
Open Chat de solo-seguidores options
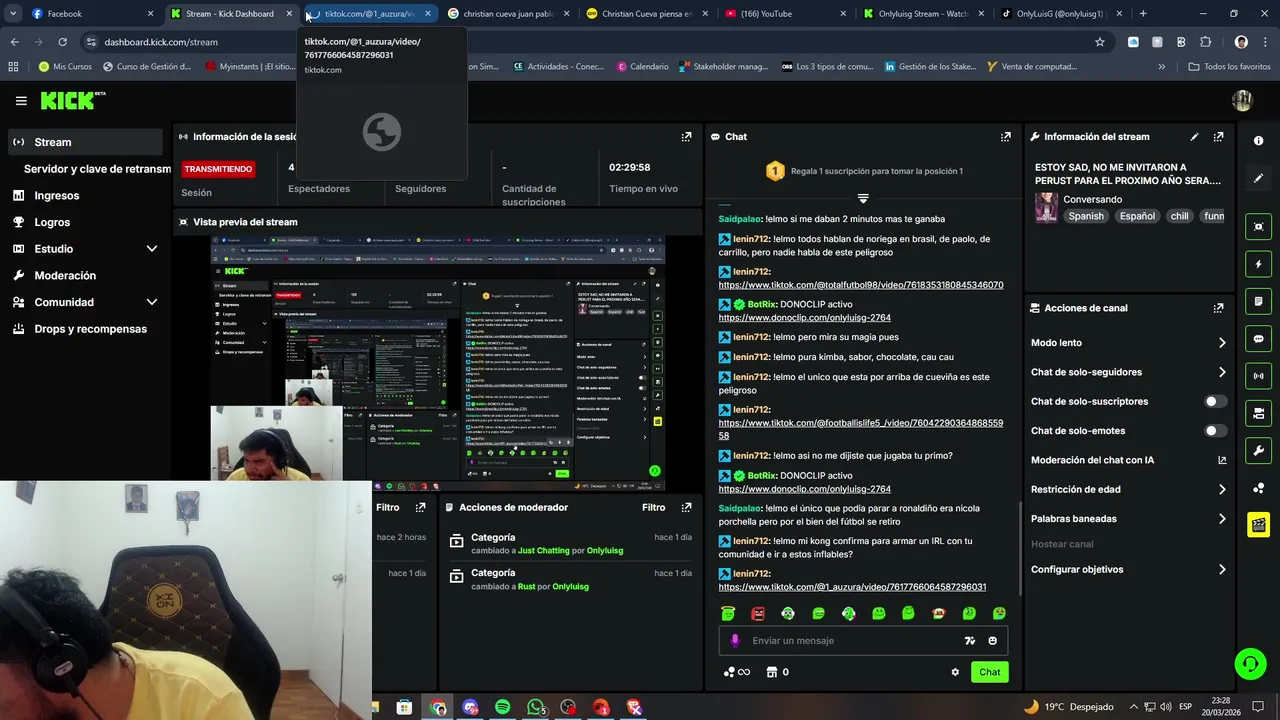(x=1128, y=372)
